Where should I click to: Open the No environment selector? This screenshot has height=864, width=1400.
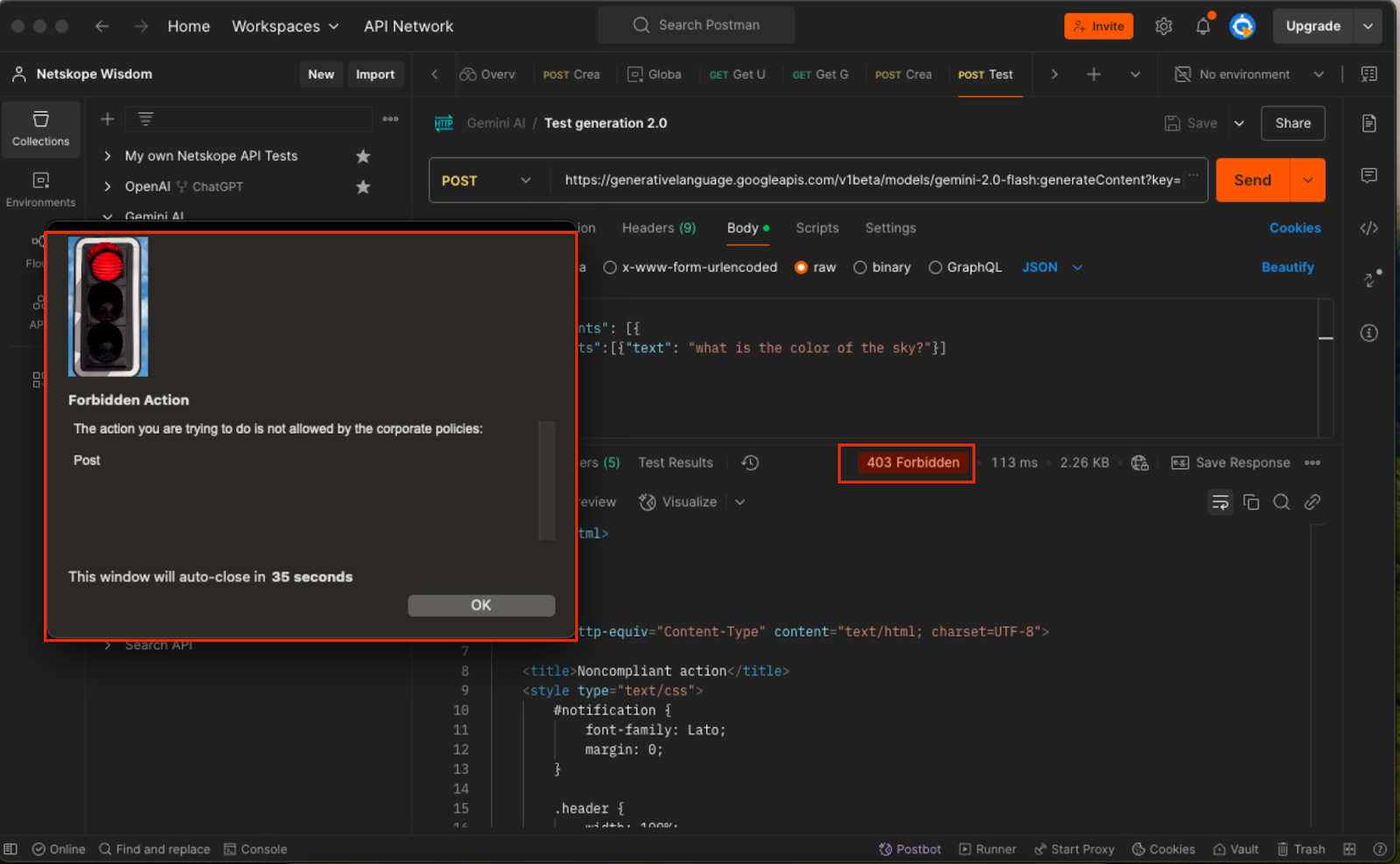pyautogui.click(x=1249, y=74)
